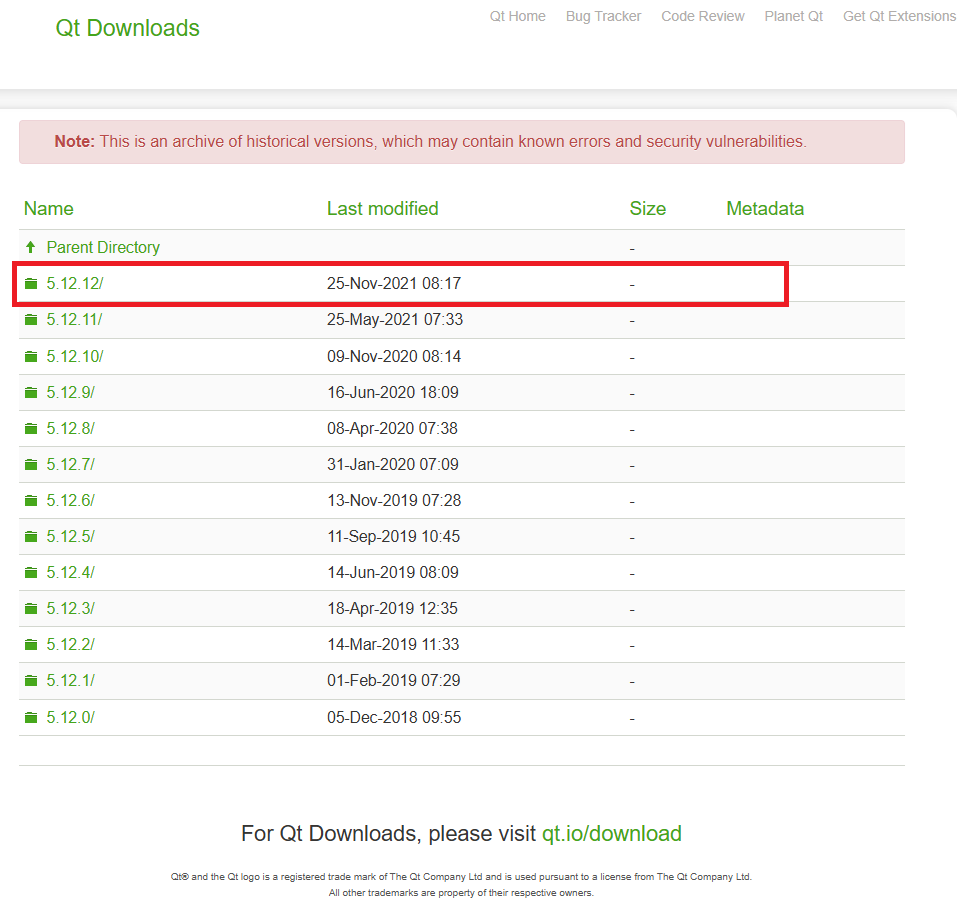Click the folder icon beside 5.12.1/
This screenshot has height=905, width=957.
pos(31,680)
